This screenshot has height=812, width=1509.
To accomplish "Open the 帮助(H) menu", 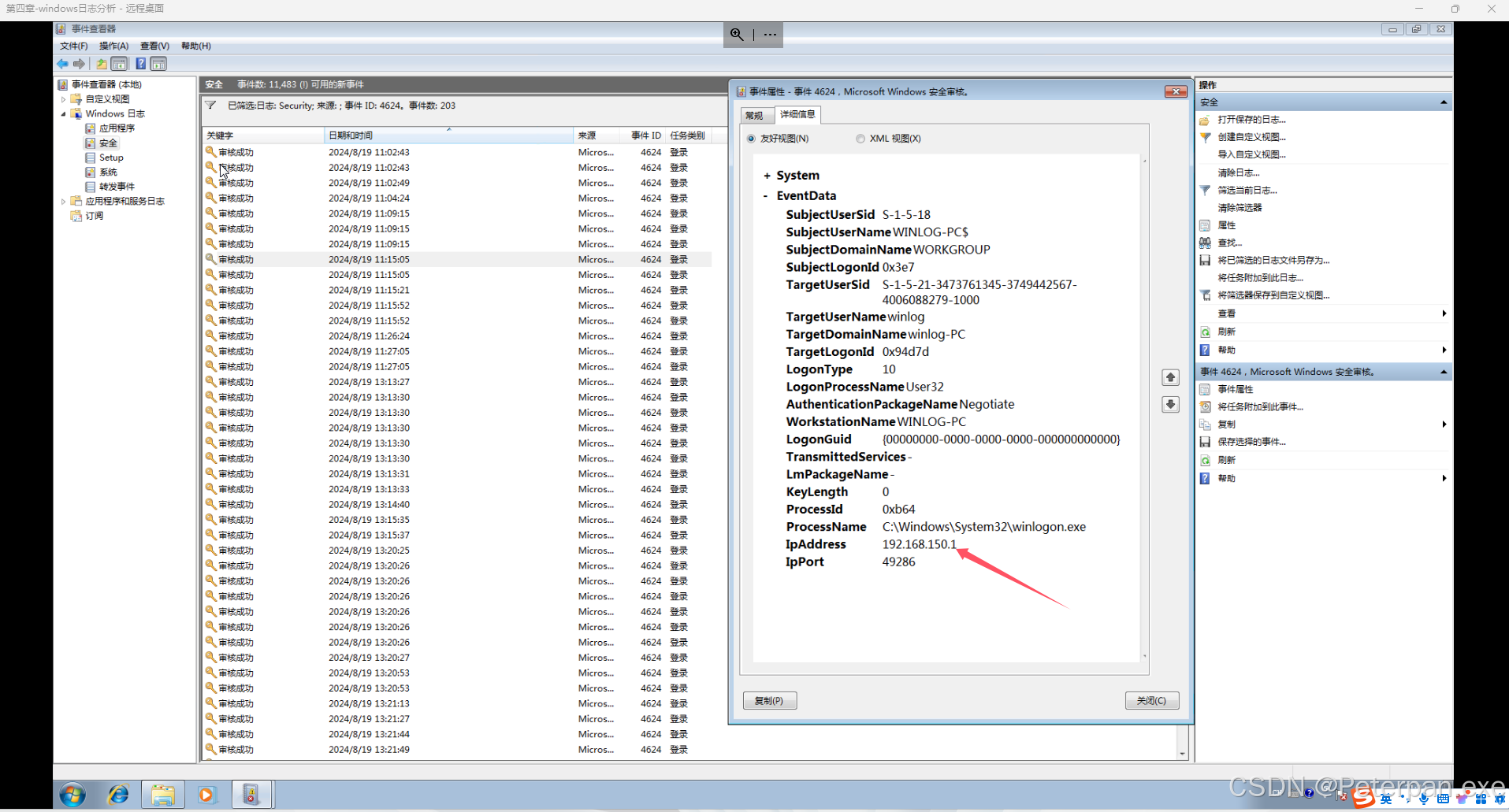I will coord(196,46).
